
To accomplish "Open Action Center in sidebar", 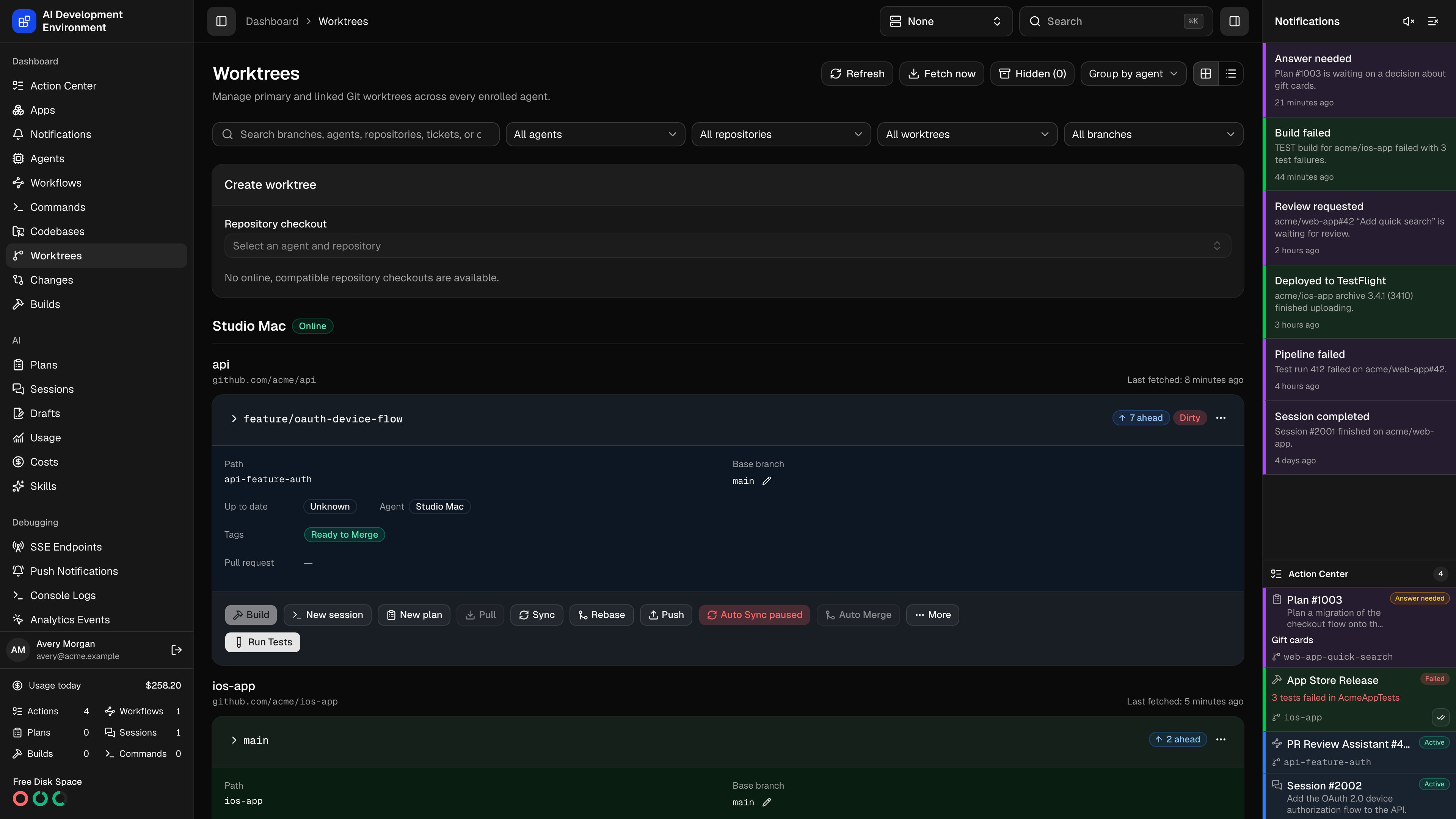I will point(97,86).
